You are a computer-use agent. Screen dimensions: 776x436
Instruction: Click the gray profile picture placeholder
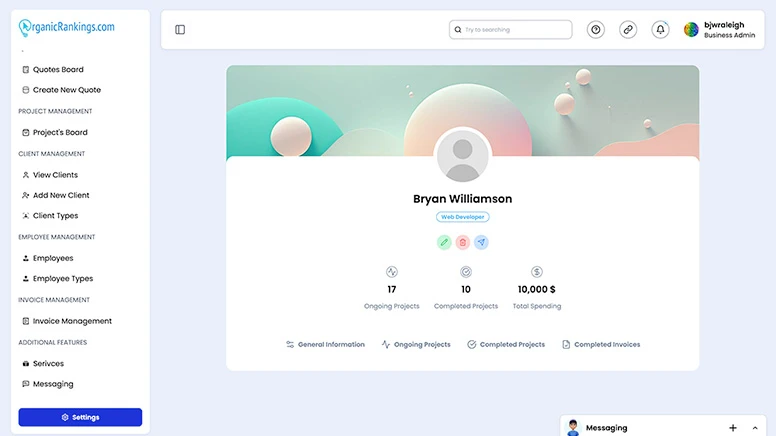click(x=463, y=157)
